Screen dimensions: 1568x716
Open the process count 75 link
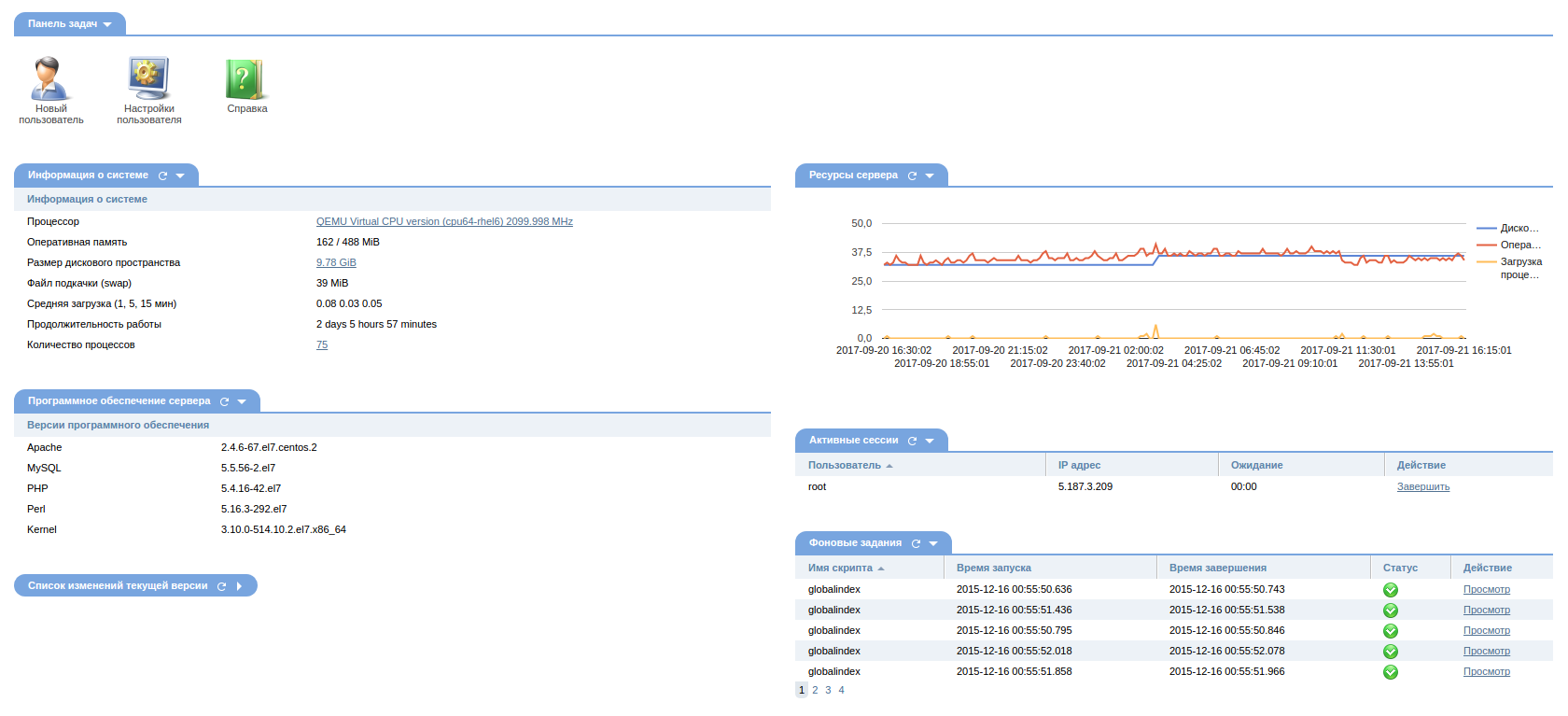click(322, 345)
